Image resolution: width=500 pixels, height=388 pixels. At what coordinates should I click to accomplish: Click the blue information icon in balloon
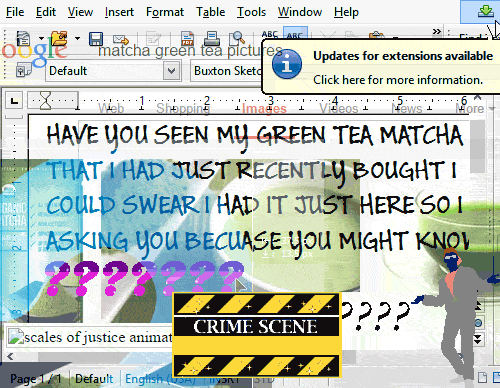click(x=287, y=64)
